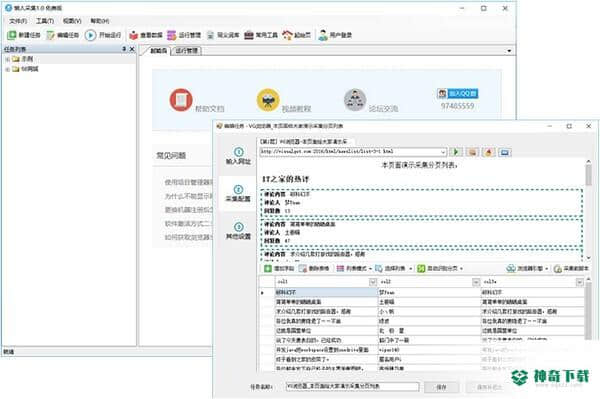Open the grey 论坛交流 icon on the start page
Viewport: 600px width, 399px height.
[x=355, y=100]
